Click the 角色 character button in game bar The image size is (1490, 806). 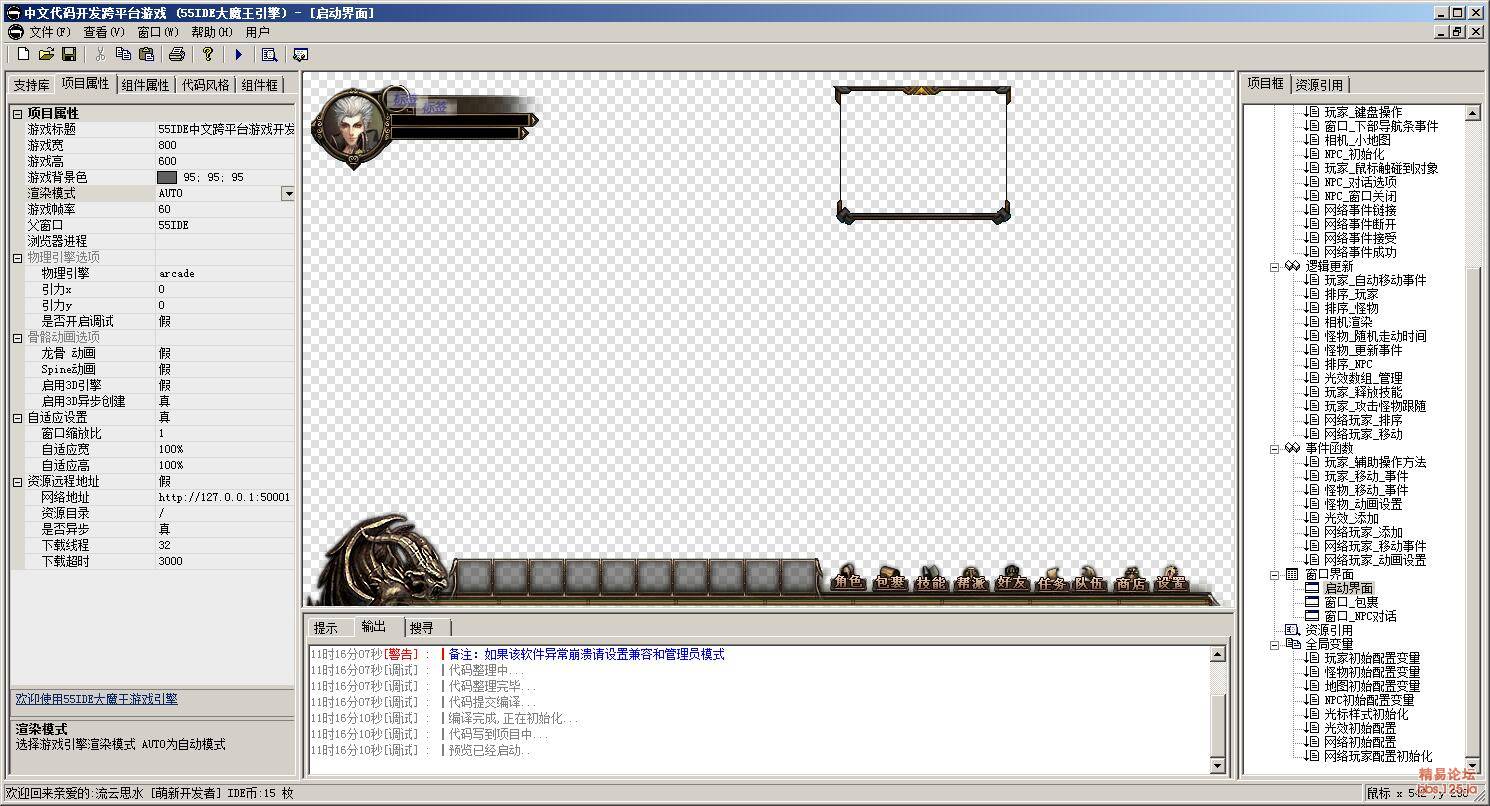(x=848, y=579)
